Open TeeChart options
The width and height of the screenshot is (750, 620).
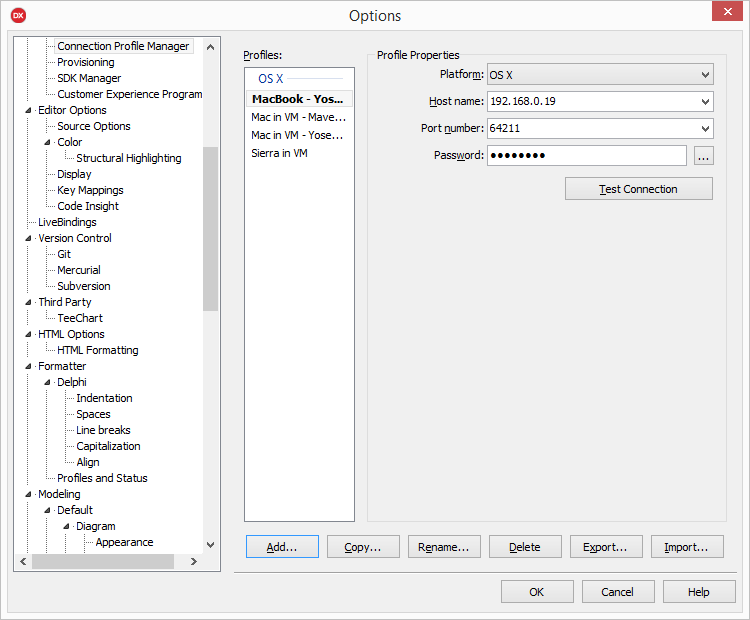pos(80,318)
